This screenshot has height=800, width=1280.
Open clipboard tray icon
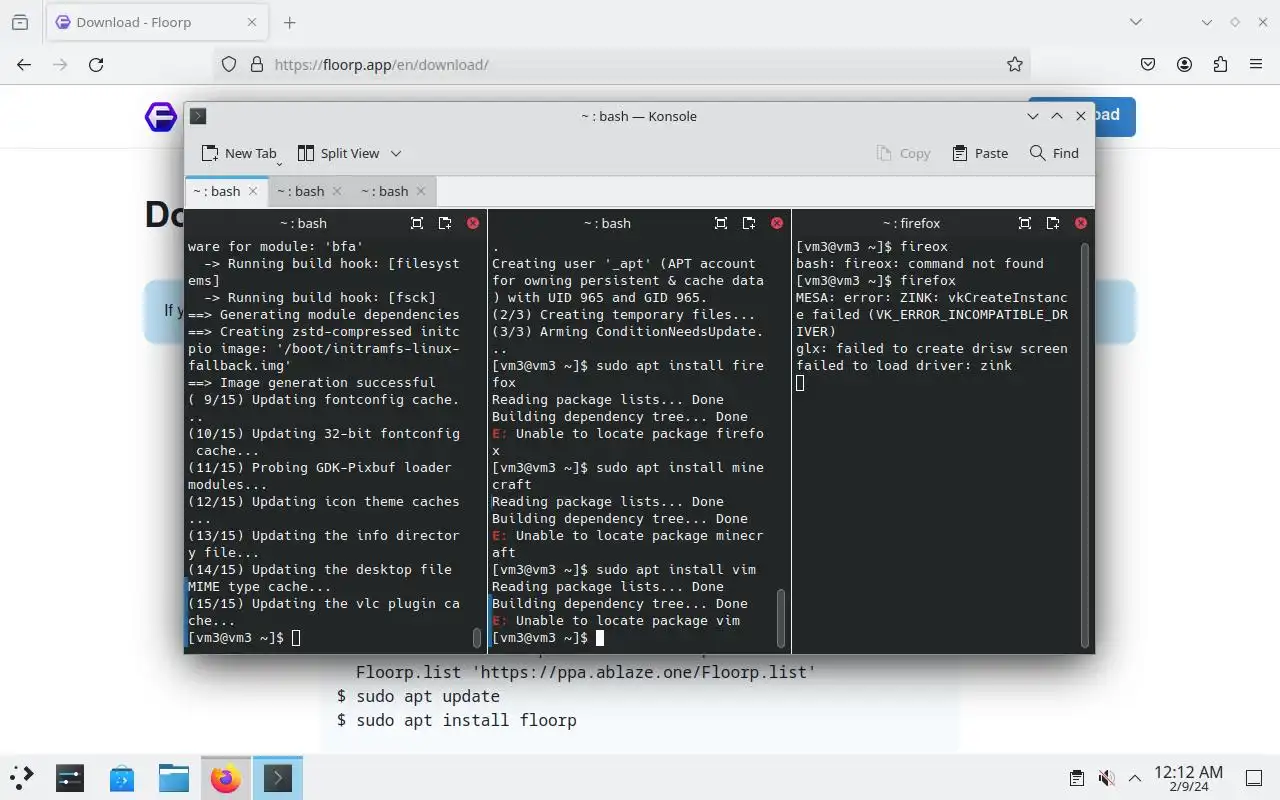(1076, 777)
